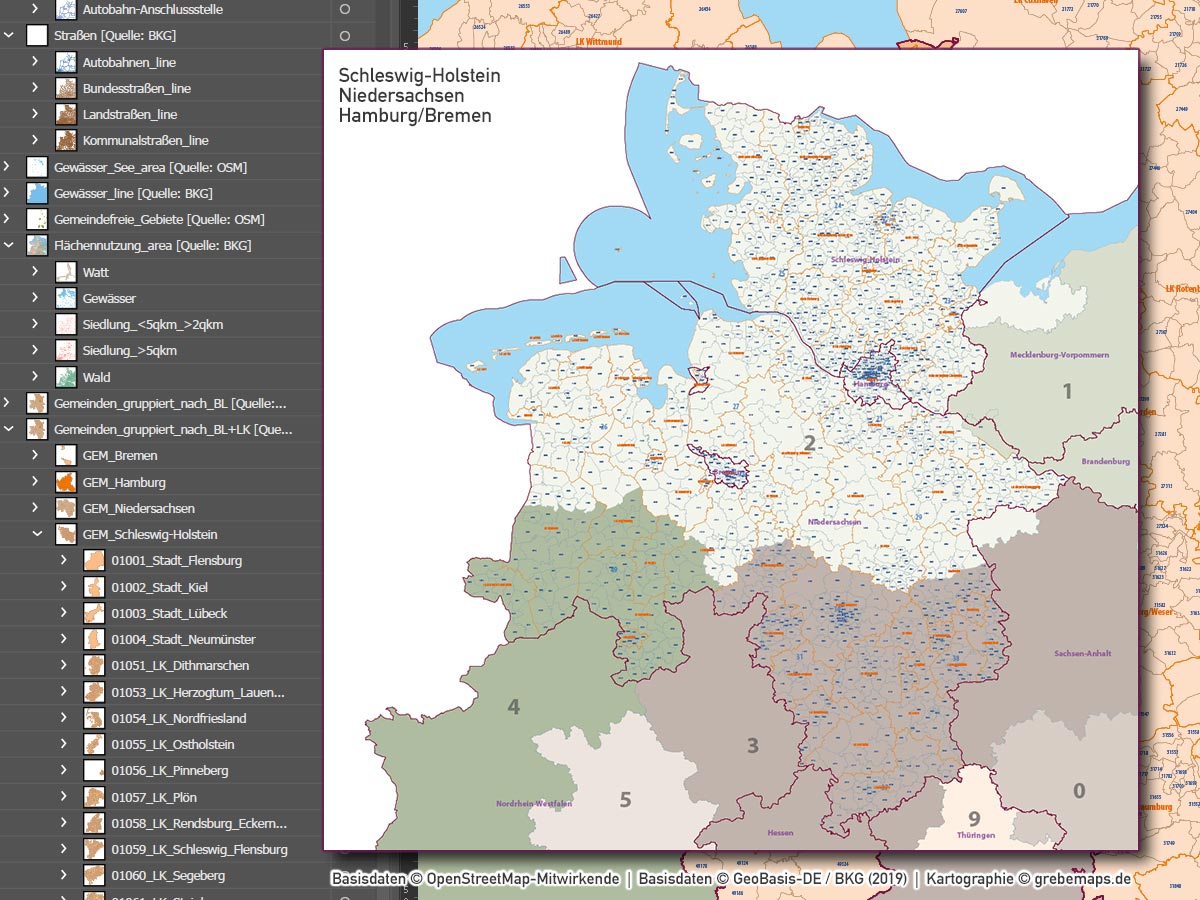The image size is (1200, 900).
Task: Click the Siedlung_>5qkm layer thumbnail
Action: (65, 350)
